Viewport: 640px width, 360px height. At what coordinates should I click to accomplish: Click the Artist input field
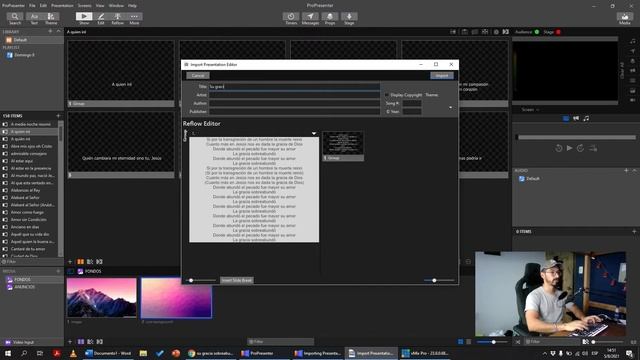pos(294,95)
